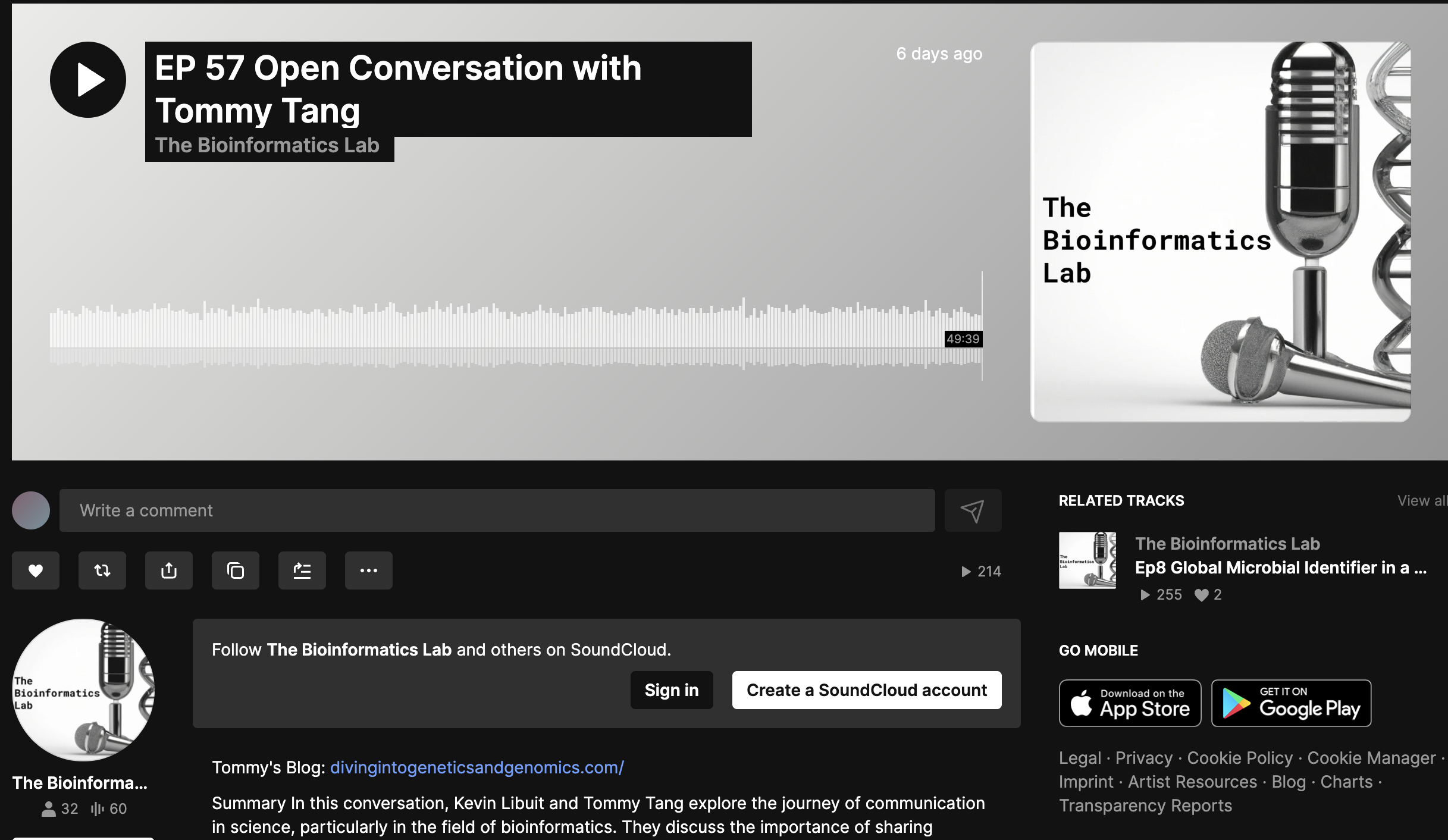Open Ep8 Global Microbial Identifier thumbnail

coord(1087,560)
